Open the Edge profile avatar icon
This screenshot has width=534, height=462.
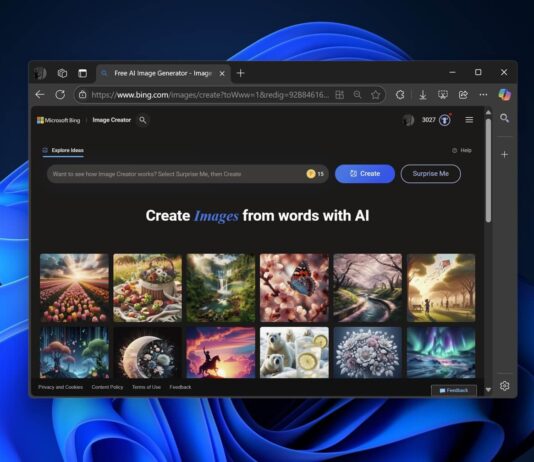(40, 73)
